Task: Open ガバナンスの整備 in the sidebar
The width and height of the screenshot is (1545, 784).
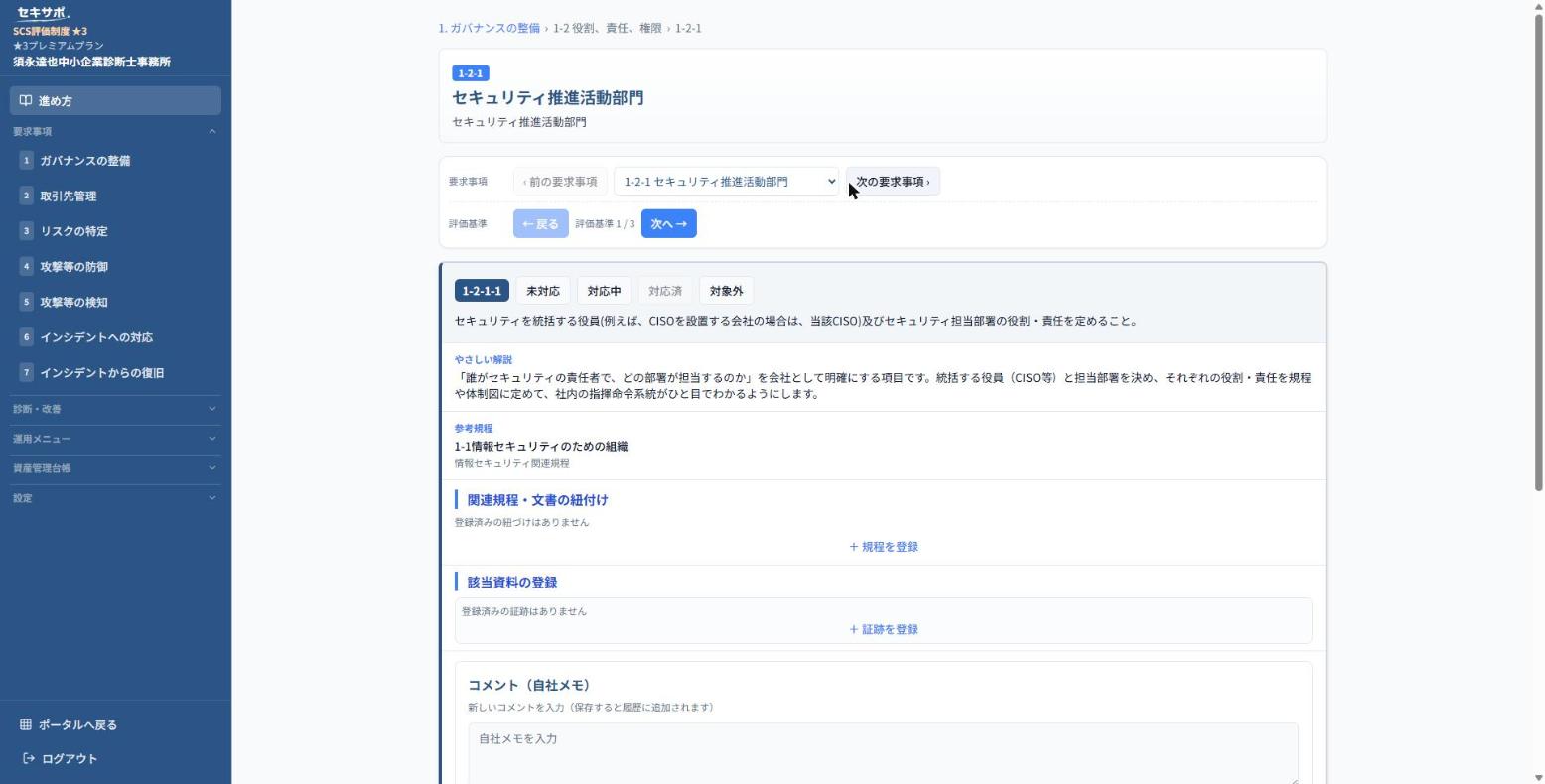Action: pyautogui.click(x=115, y=160)
